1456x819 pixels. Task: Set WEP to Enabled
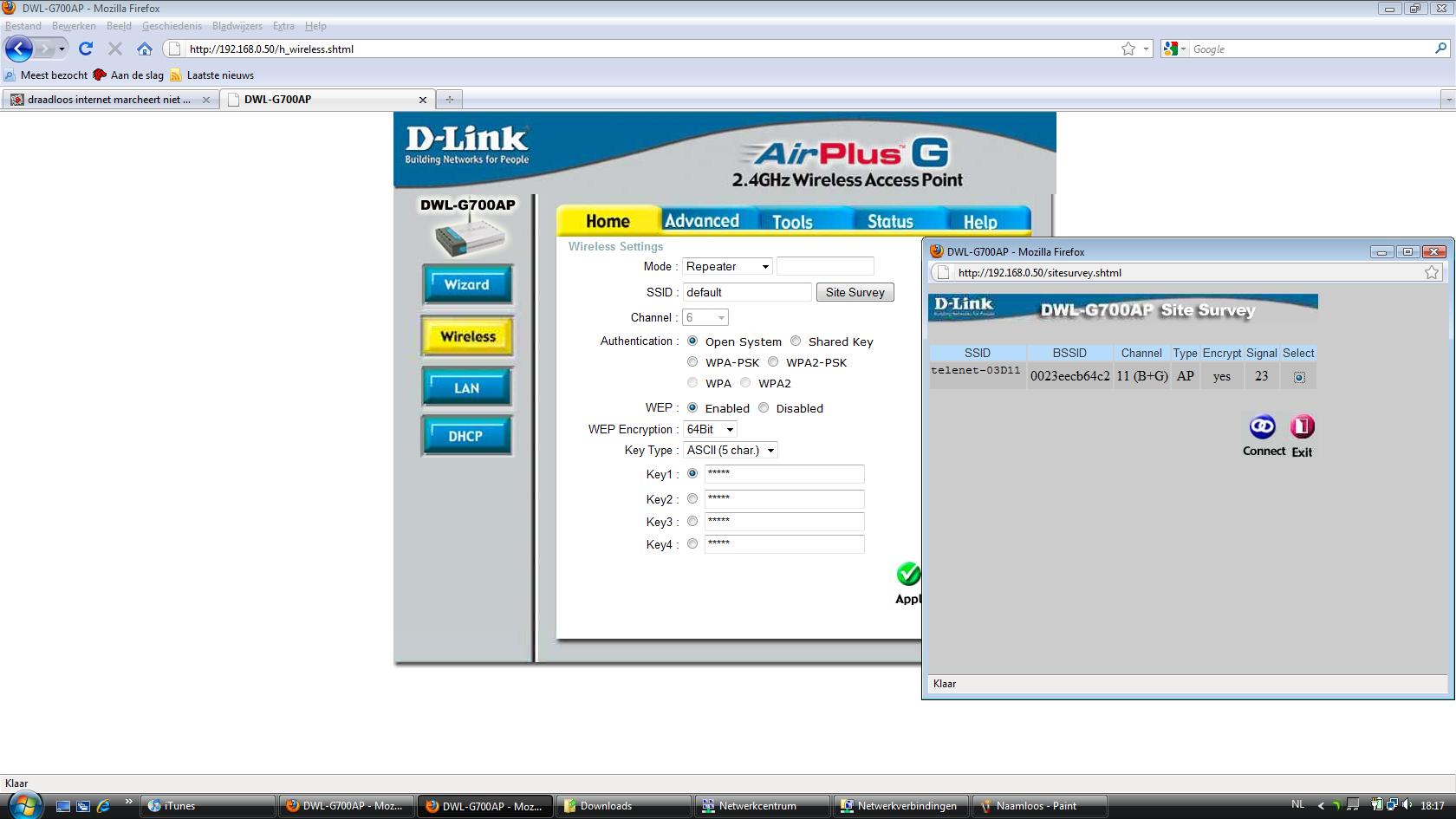coord(692,407)
